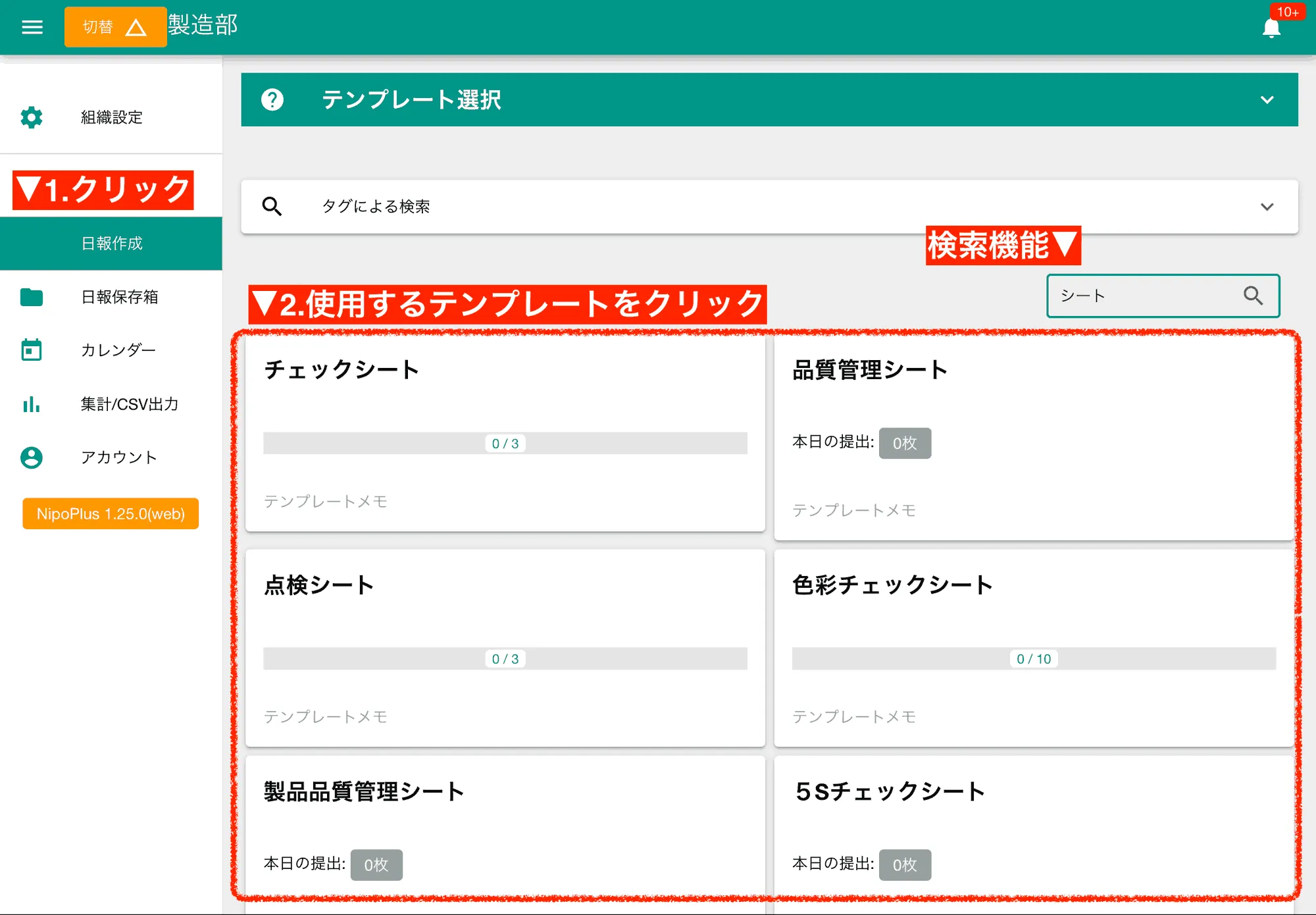The width and height of the screenshot is (1316, 915).
Task: Click the 組織設定 gear icon
Action: click(30, 117)
